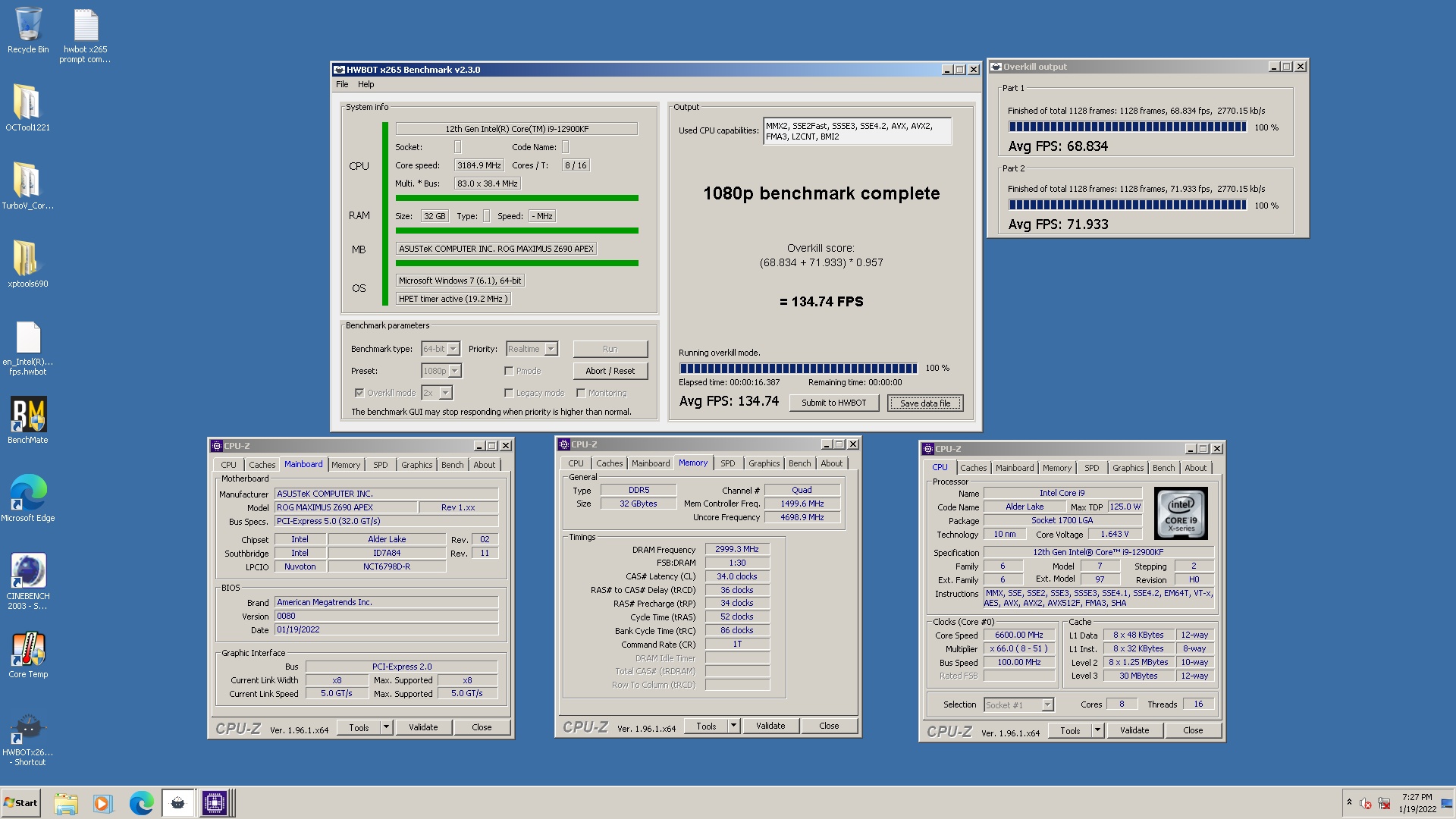Open the OCTool1221 folder icon
The width and height of the screenshot is (1456, 819).
[x=28, y=108]
